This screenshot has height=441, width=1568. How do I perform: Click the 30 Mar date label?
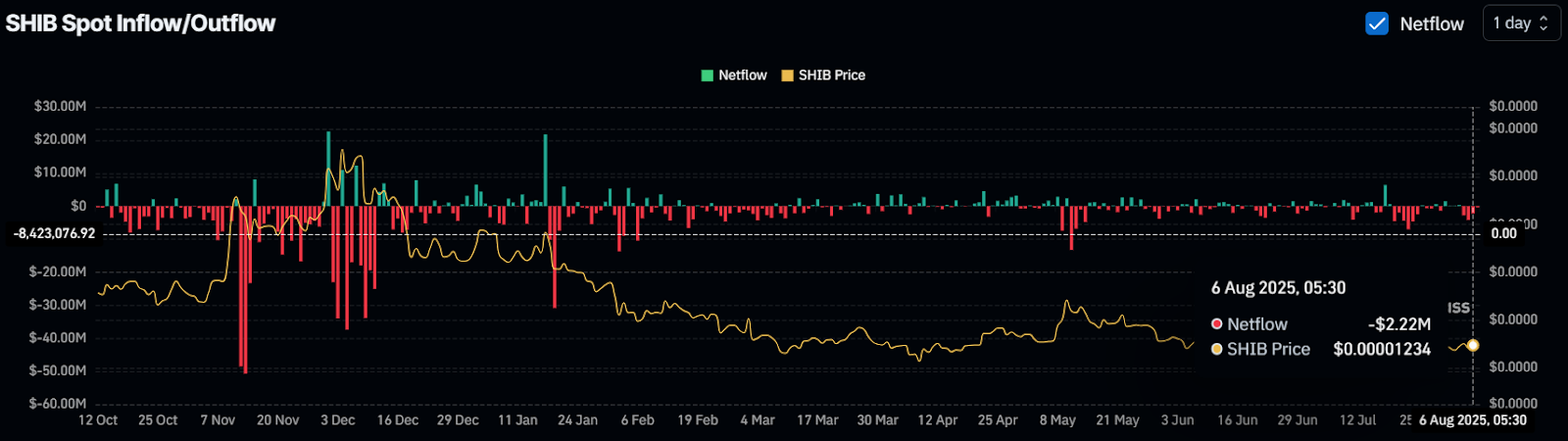(x=877, y=419)
